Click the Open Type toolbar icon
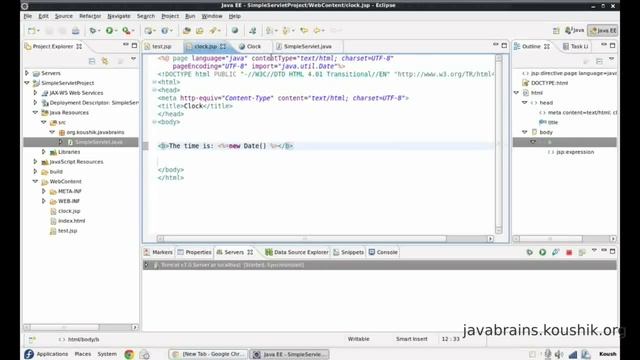The width and height of the screenshot is (640, 360). pyautogui.click(x=187, y=31)
